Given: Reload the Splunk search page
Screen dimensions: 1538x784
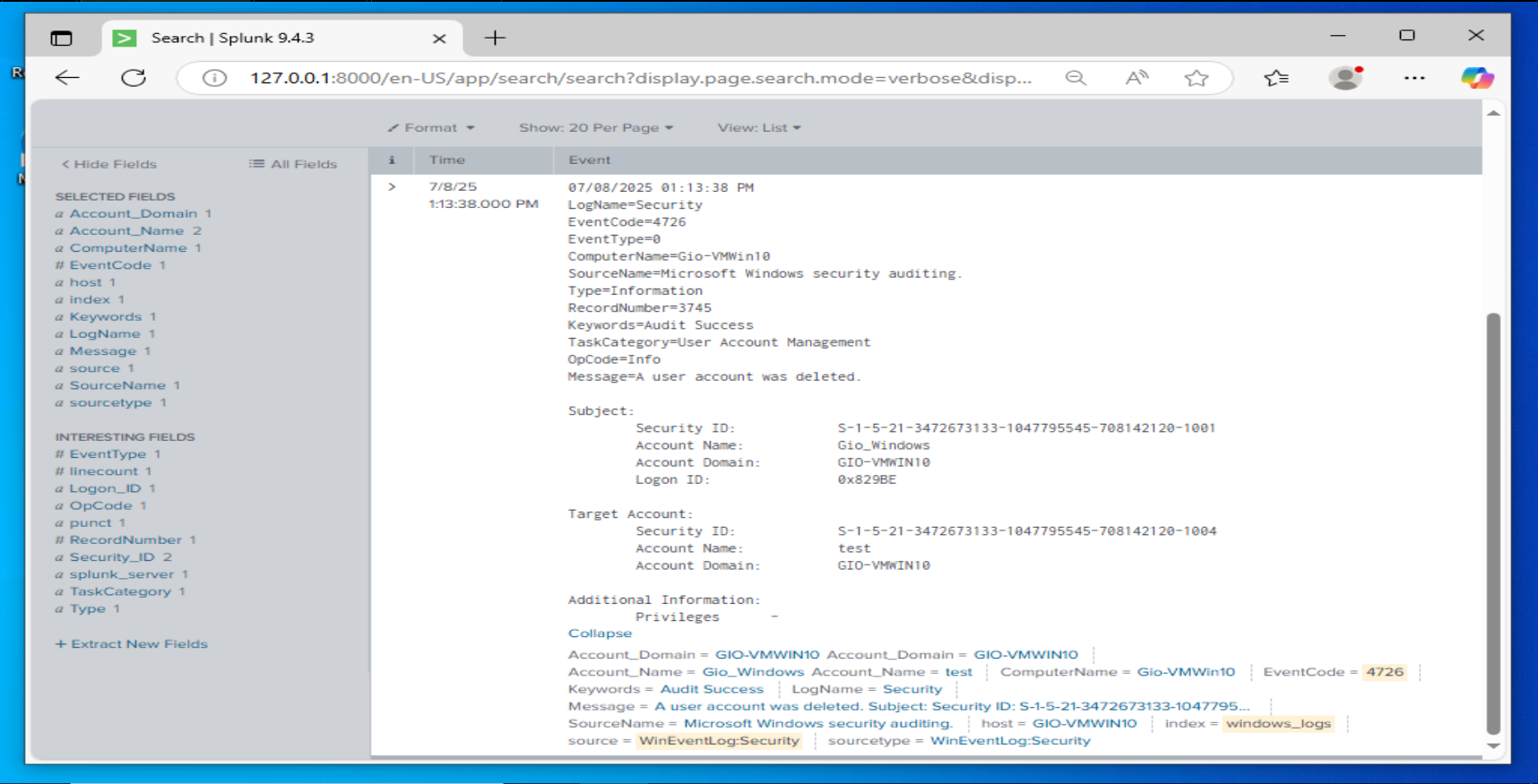Looking at the screenshot, I should pos(134,78).
